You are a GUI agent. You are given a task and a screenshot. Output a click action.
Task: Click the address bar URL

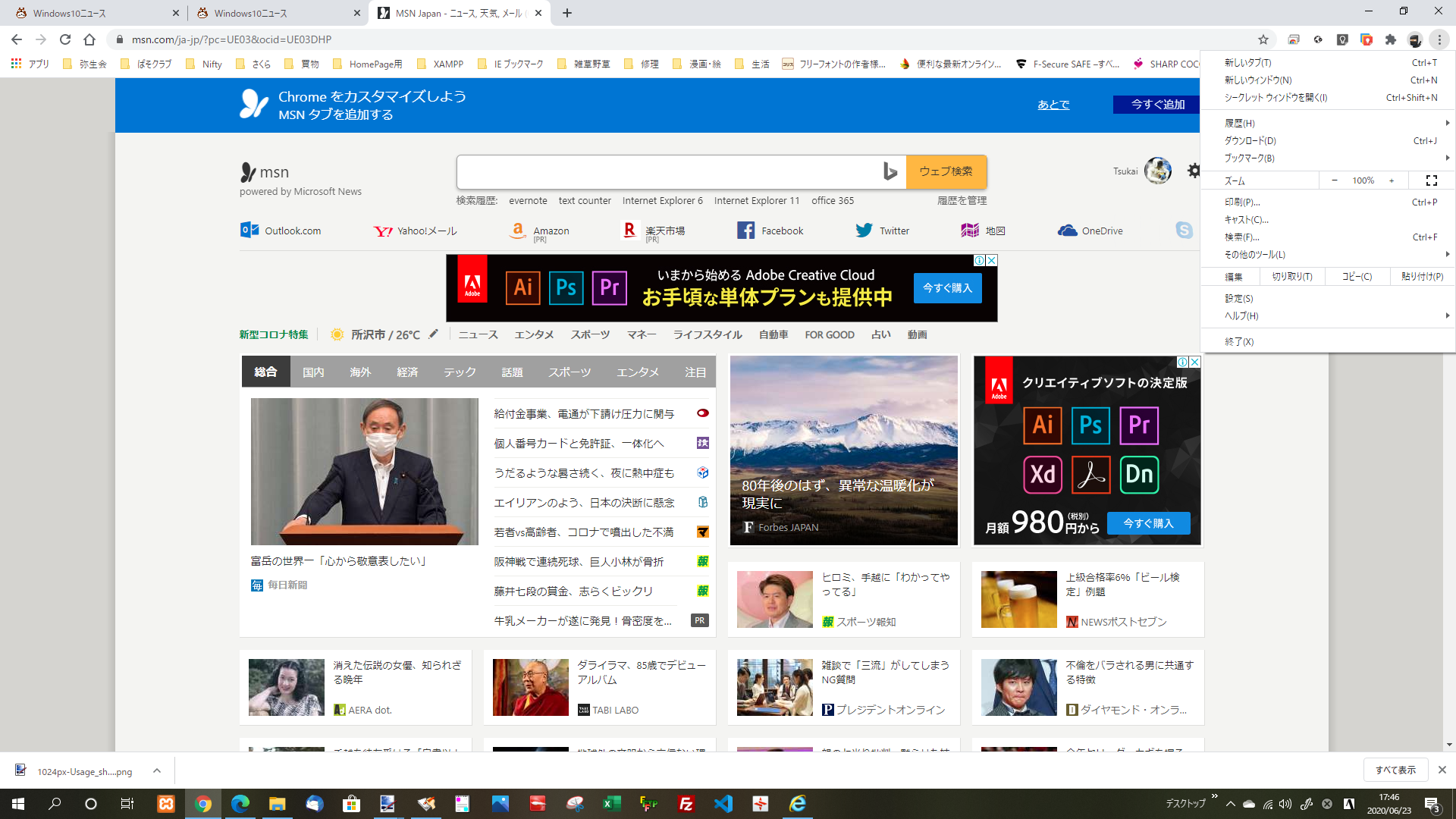coord(231,39)
